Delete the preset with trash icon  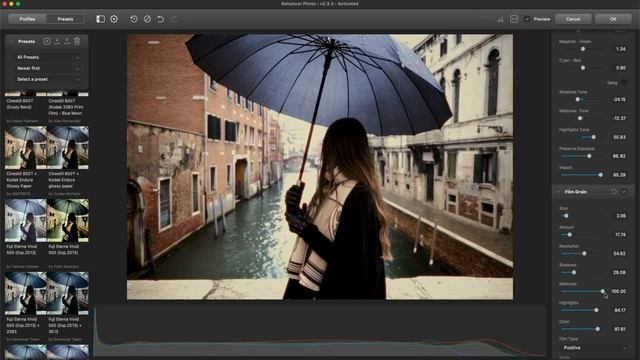pos(77,41)
